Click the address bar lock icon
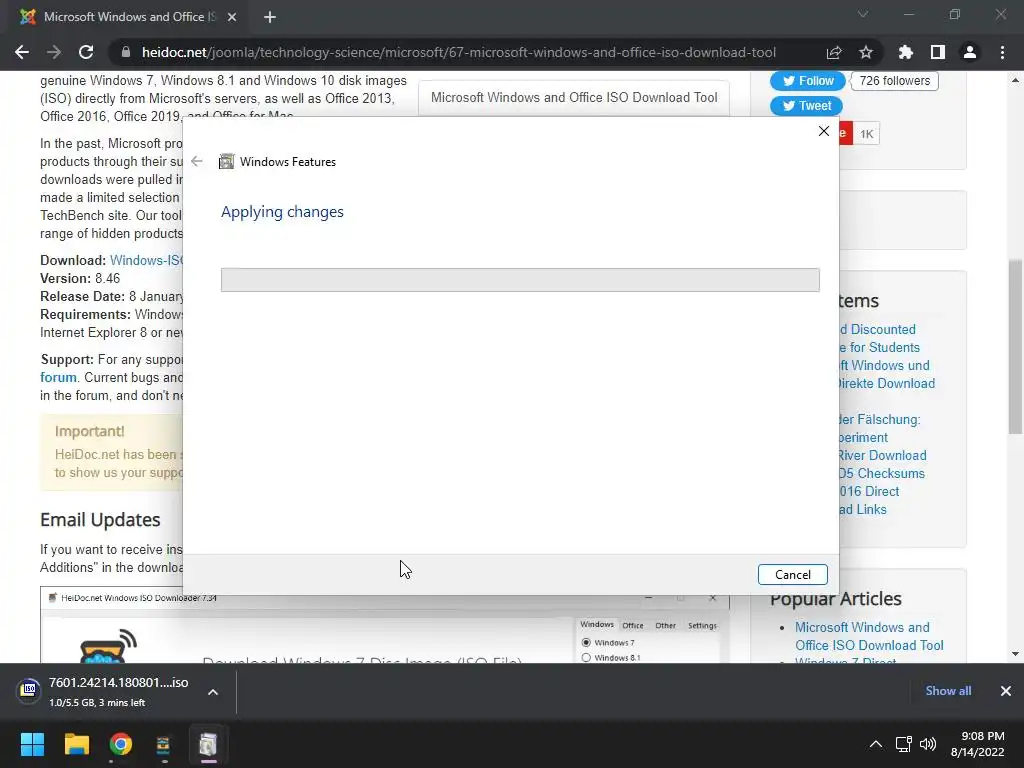The width and height of the screenshot is (1024, 768). pos(126,52)
